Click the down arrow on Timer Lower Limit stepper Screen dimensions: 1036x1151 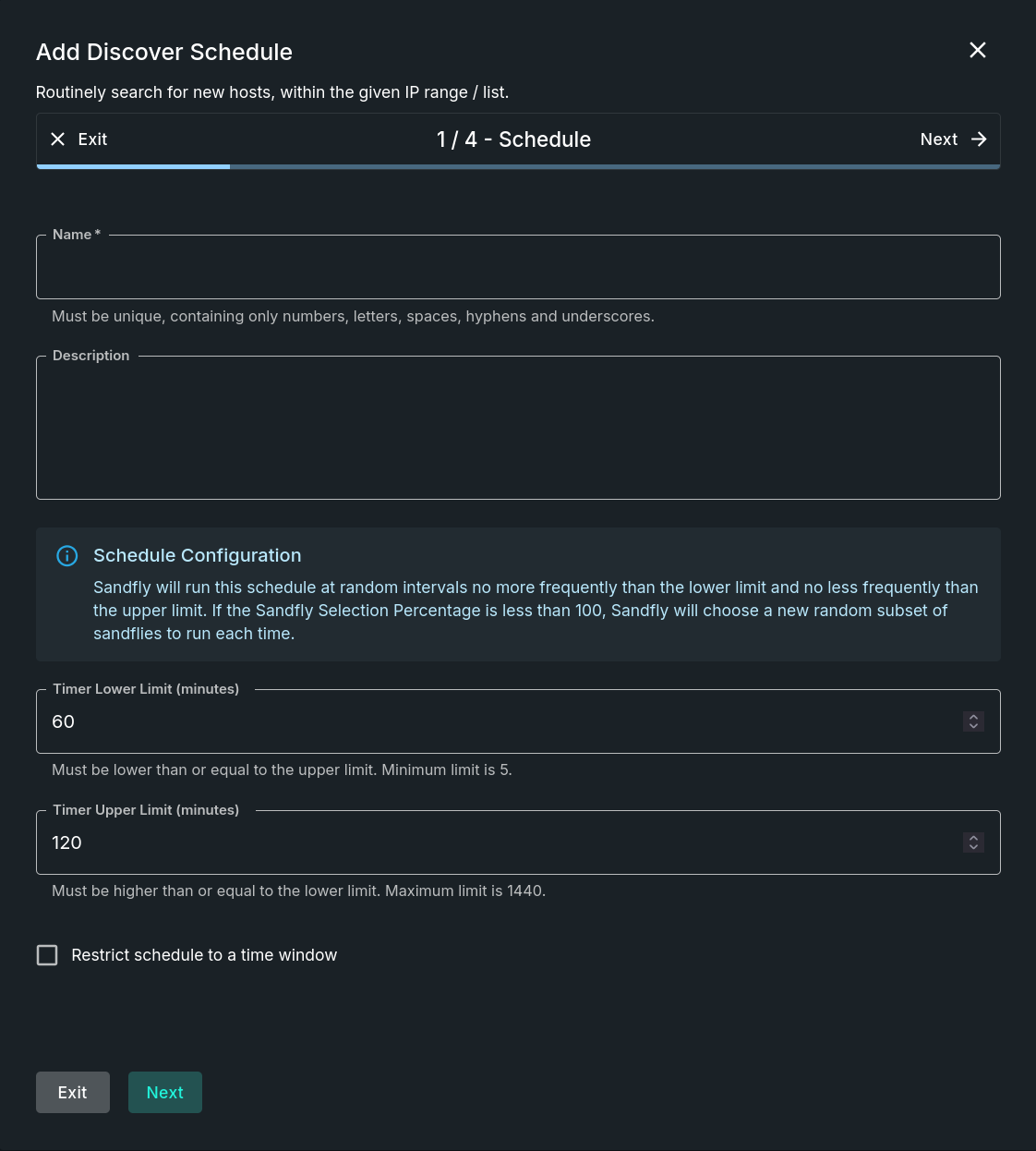pyautogui.click(x=973, y=726)
